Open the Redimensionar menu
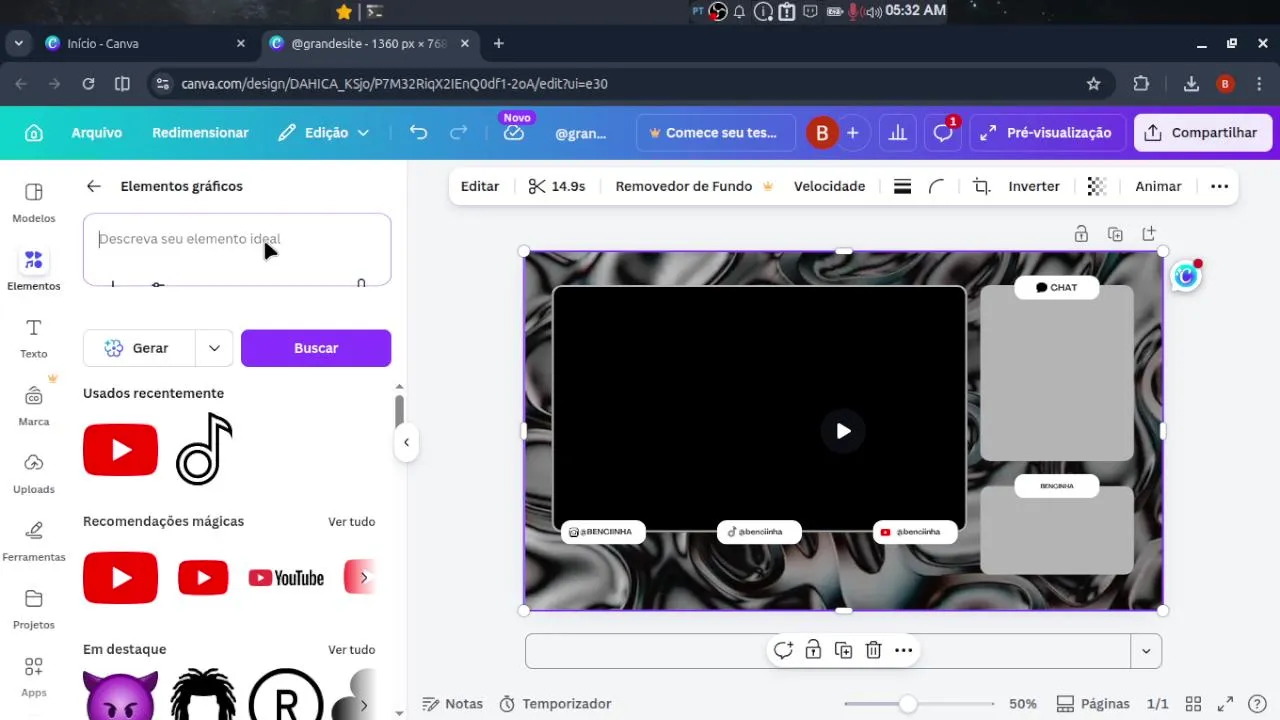This screenshot has width=1280, height=720. [x=200, y=133]
